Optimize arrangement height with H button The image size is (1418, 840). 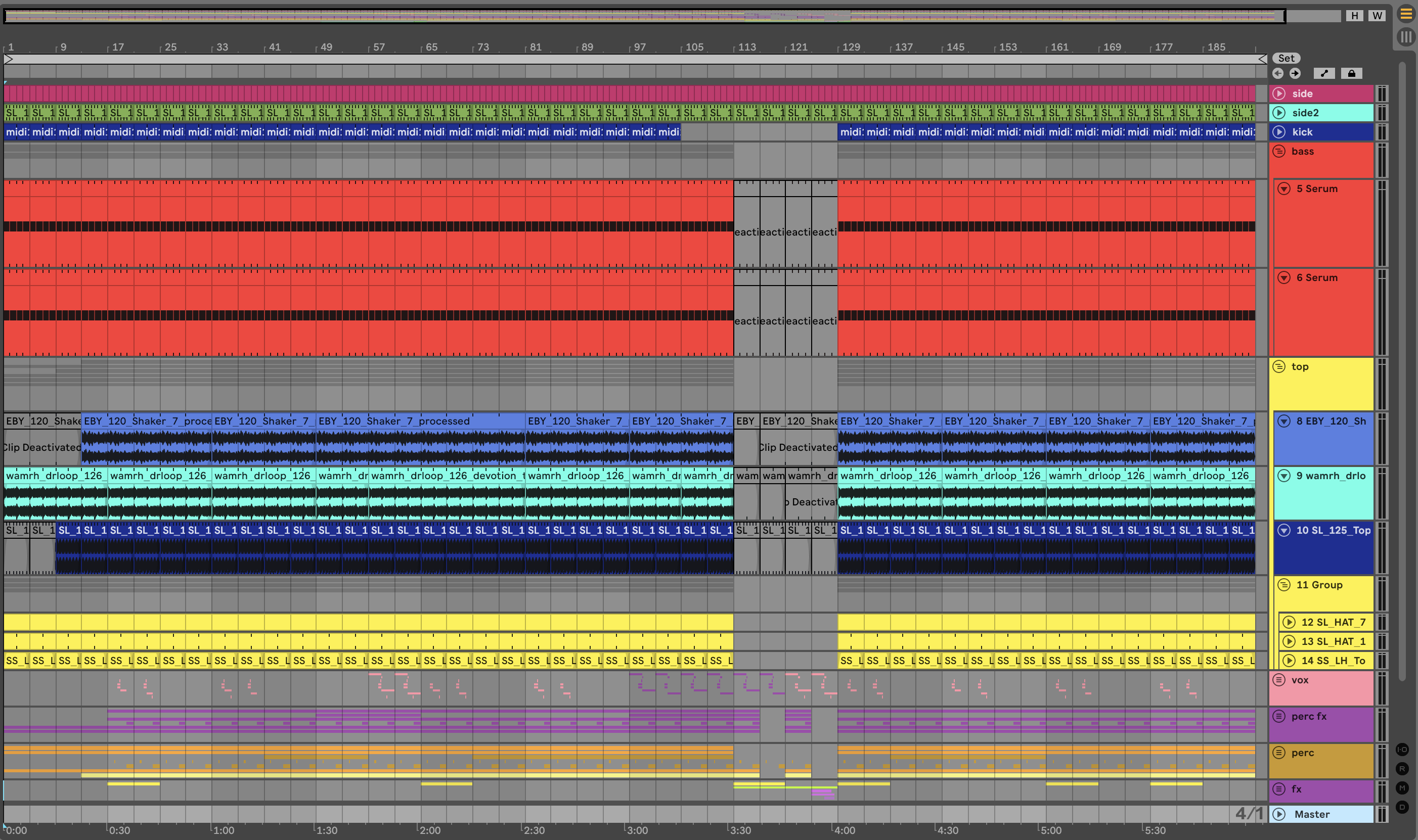point(1355,15)
